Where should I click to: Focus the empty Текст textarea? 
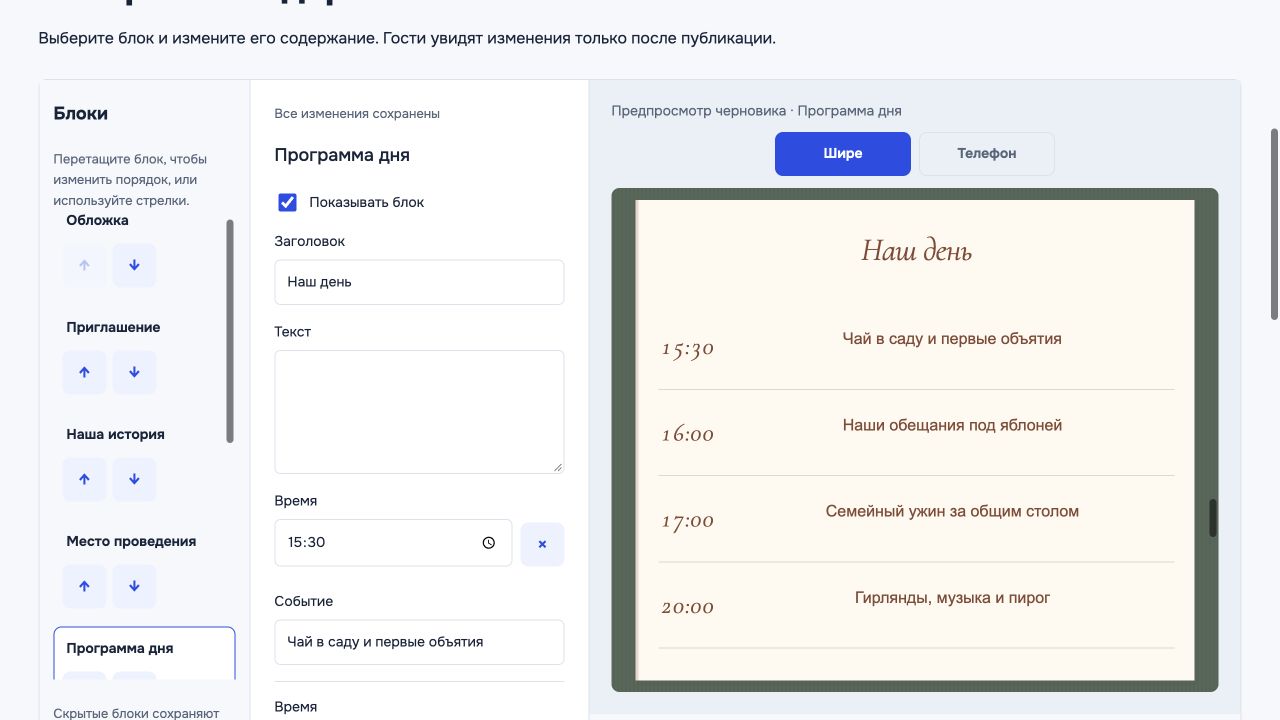pos(419,412)
